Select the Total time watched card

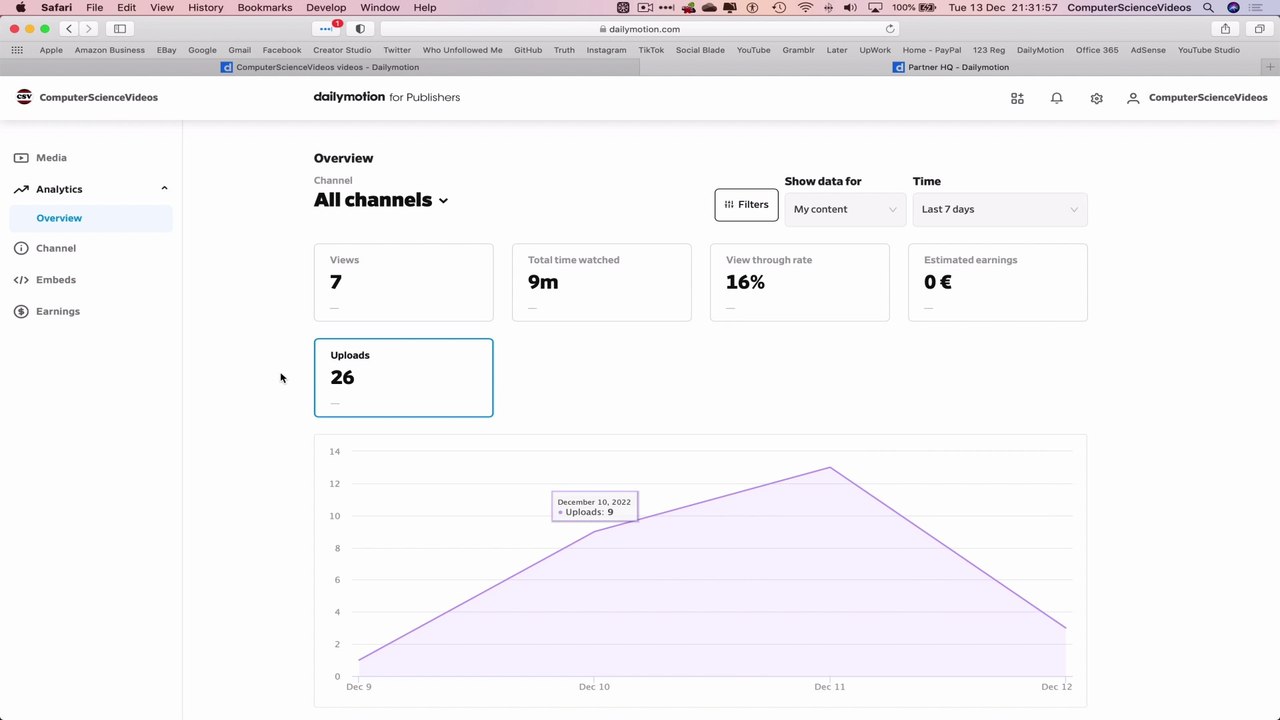(602, 282)
